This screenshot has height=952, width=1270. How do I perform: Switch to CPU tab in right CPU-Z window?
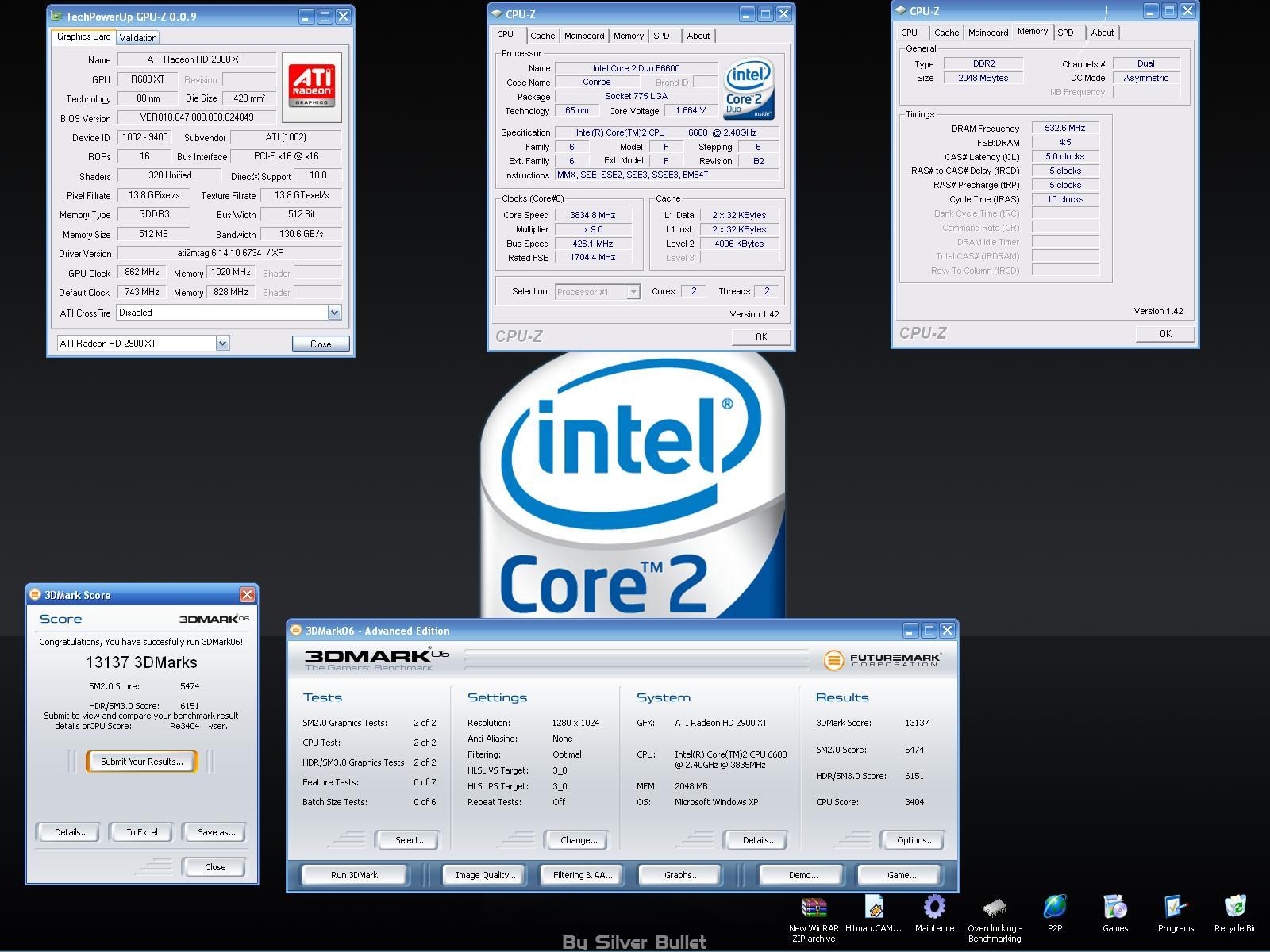[910, 33]
